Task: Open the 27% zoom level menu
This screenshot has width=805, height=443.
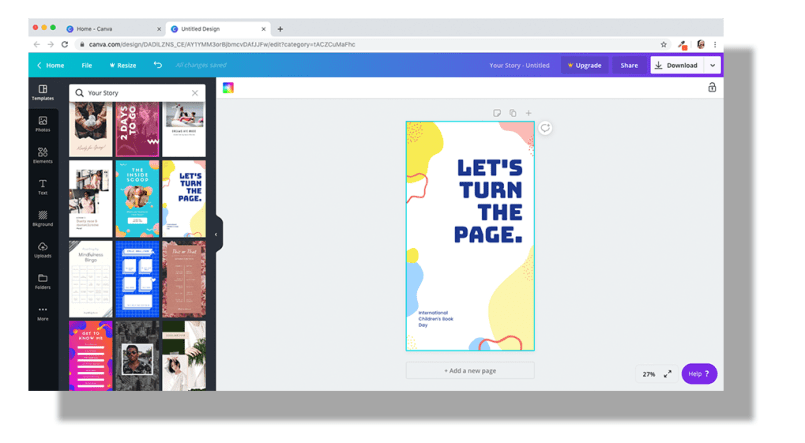Action: coord(649,374)
